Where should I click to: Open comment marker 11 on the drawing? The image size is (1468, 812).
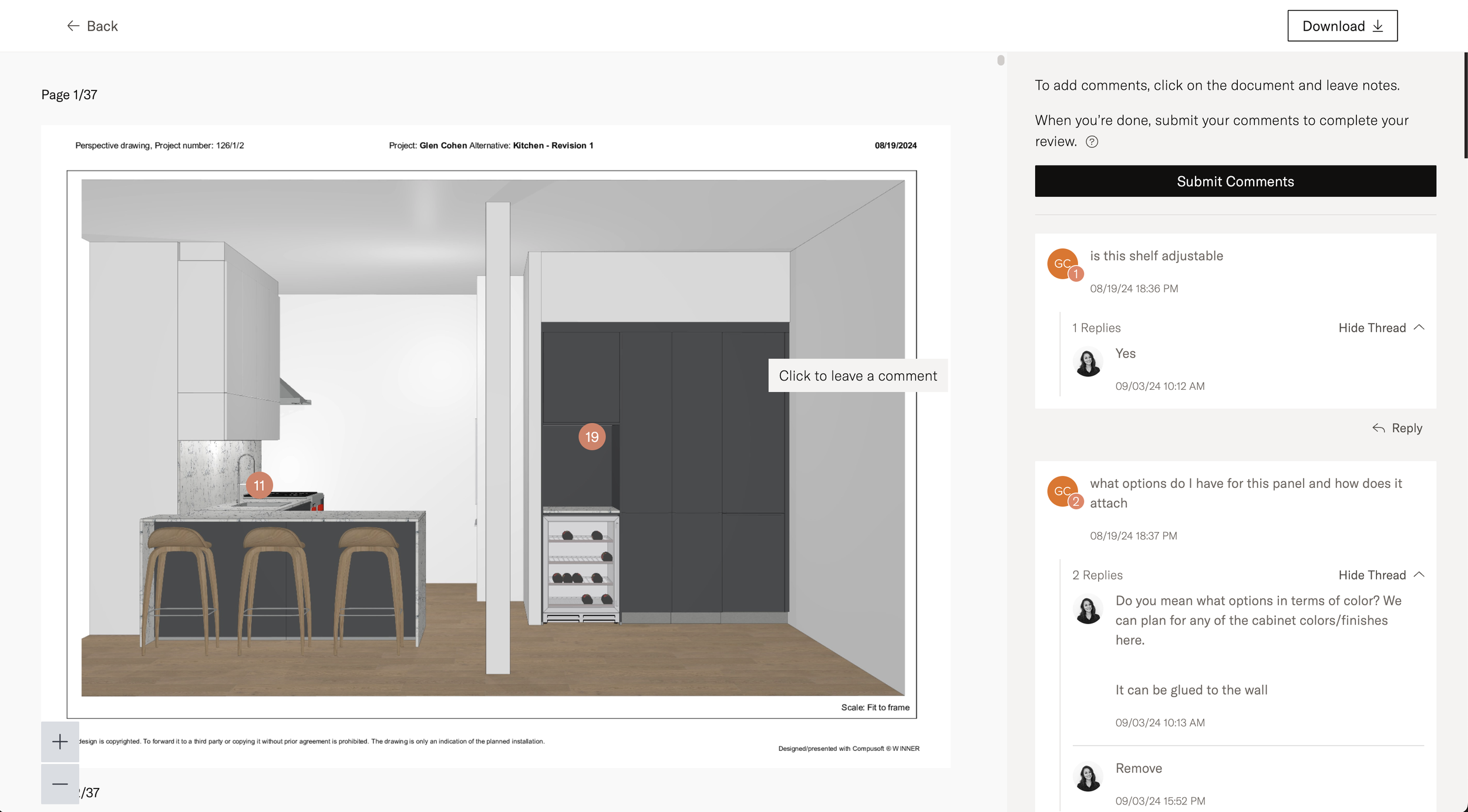click(260, 486)
